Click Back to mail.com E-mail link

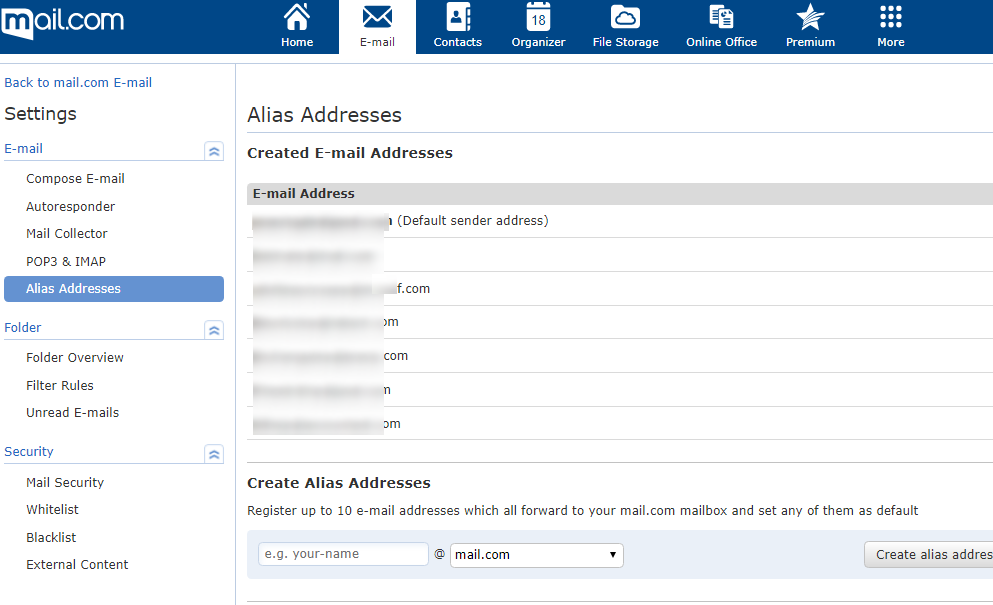tap(78, 83)
